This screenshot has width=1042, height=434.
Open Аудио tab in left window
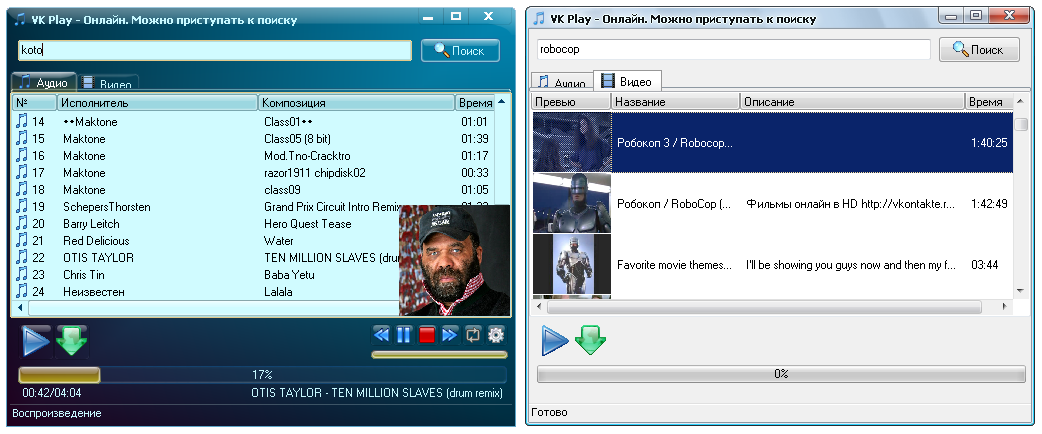coord(44,82)
